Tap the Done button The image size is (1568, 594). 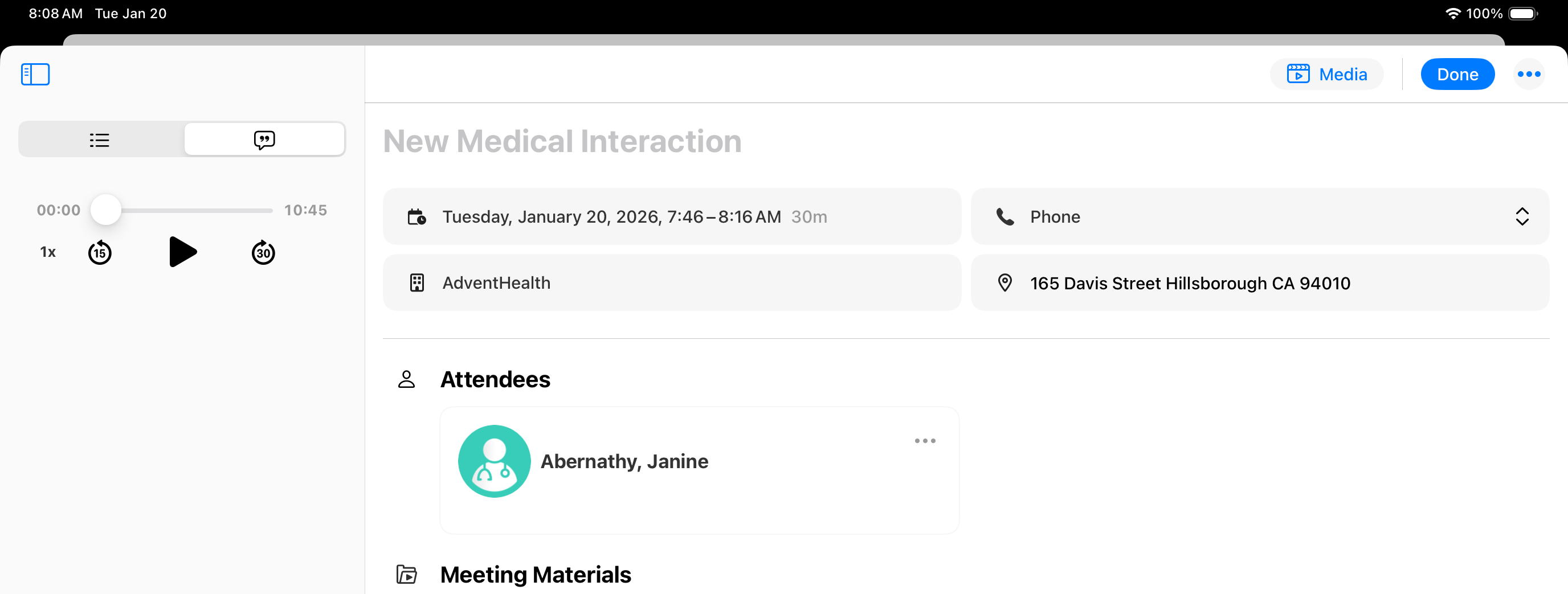[1457, 74]
